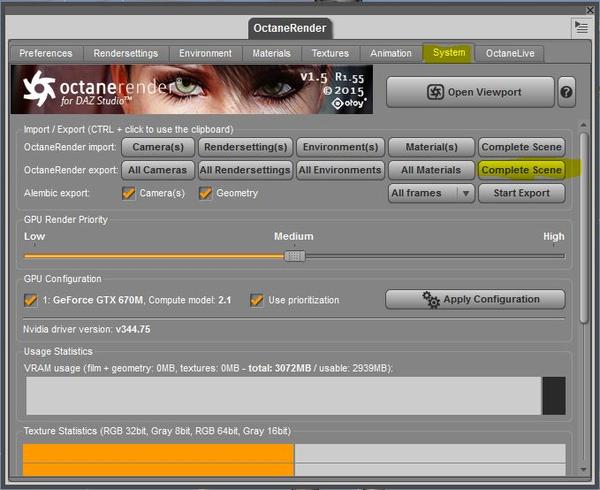Click Complete Scene in the export row
This screenshot has height=490, width=600.
pos(522,170)
